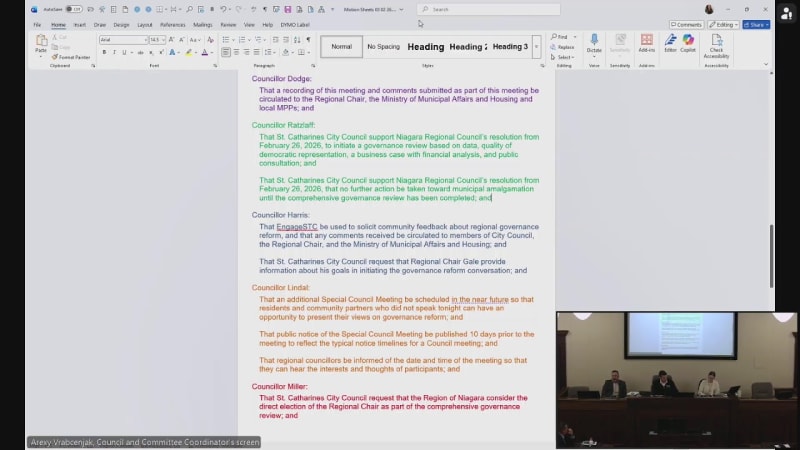The height and width of the screenshot is (450, 800).
Task: Run Check Accessibility
Action: tap(716, 46)
